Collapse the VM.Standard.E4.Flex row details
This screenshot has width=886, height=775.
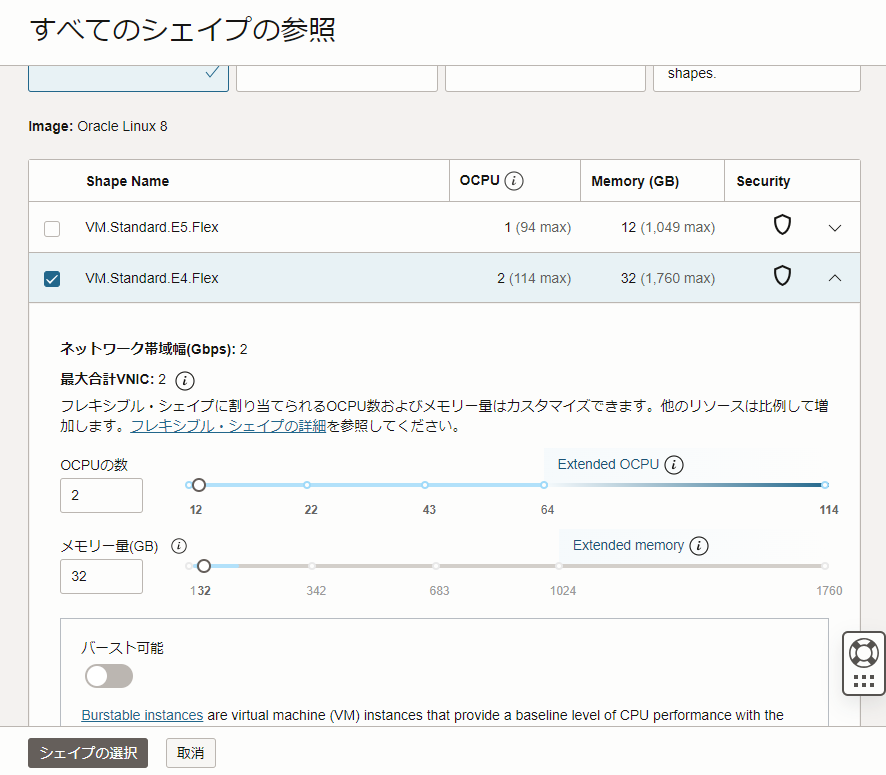[835, 278]
